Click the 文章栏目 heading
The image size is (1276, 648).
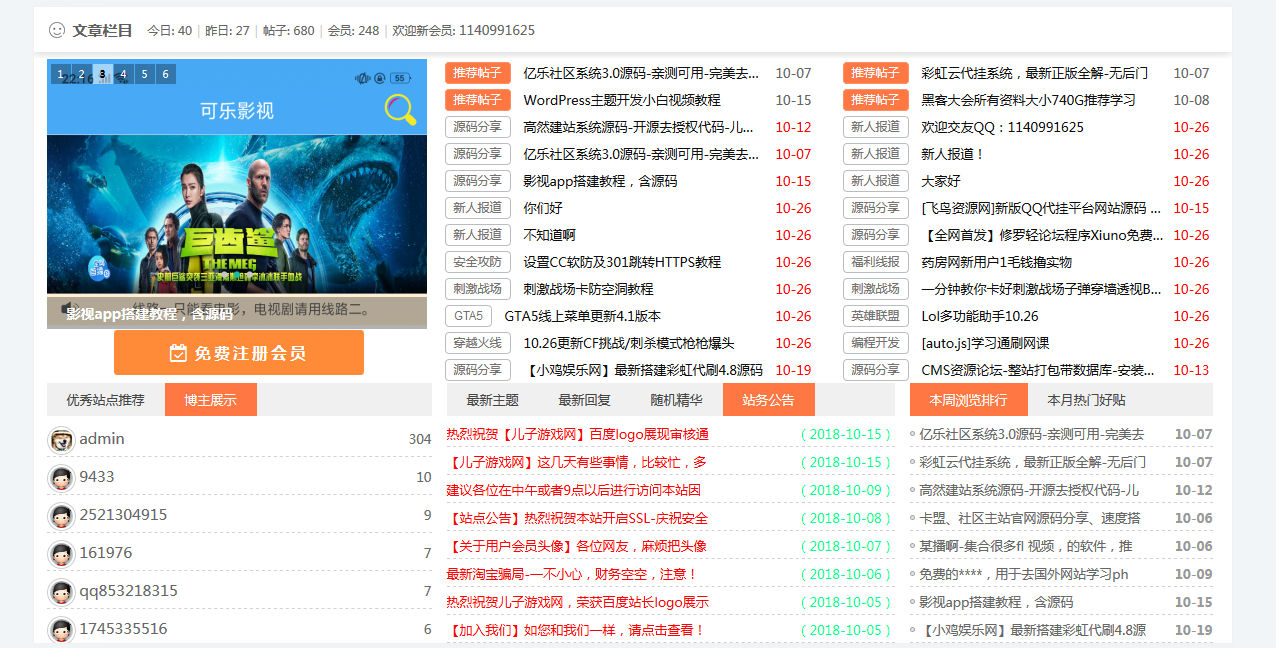pyautogui.click(x=102, y=31)
